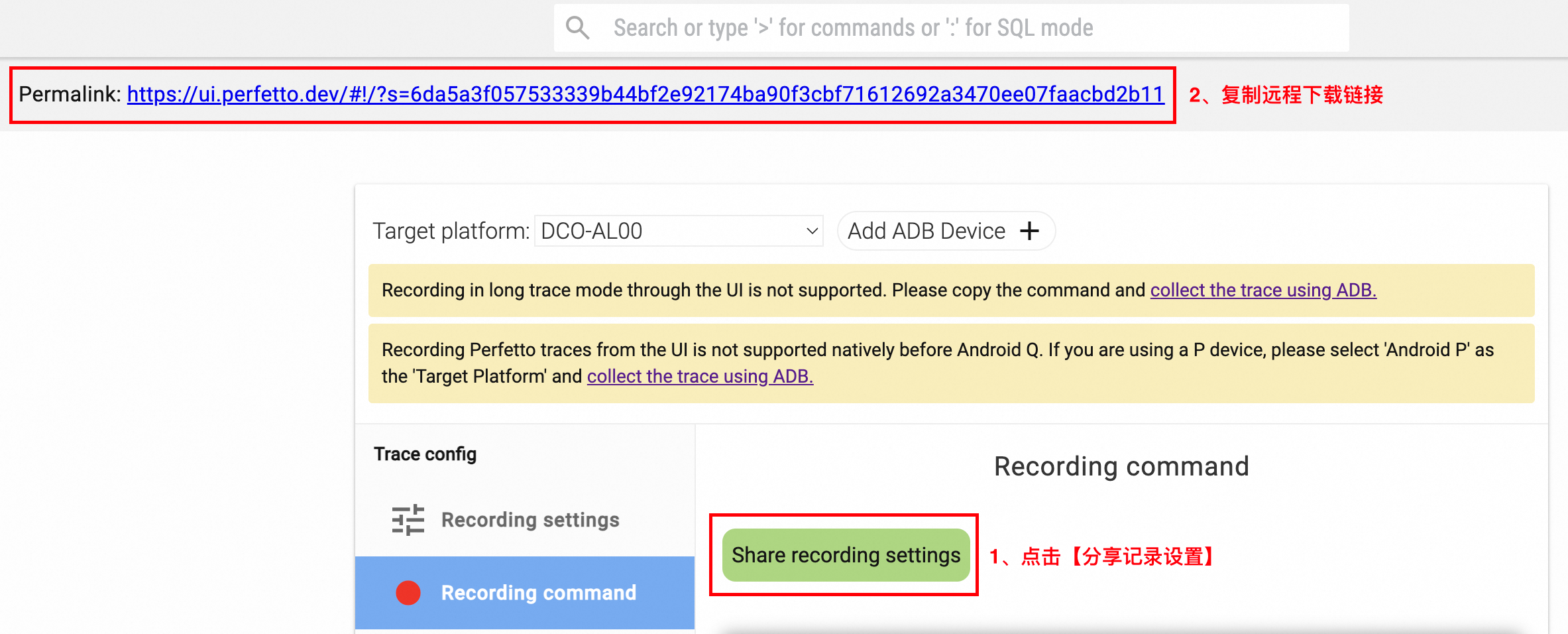Click the Permalink label text

(x=69, y=94)
